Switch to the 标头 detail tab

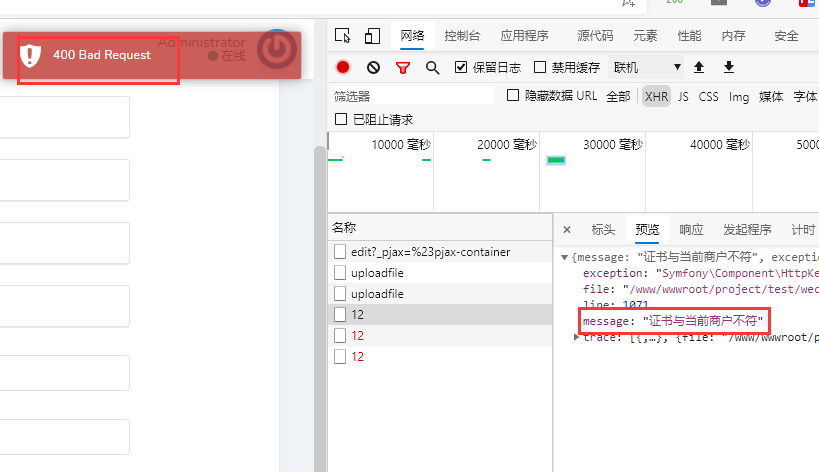603,230
